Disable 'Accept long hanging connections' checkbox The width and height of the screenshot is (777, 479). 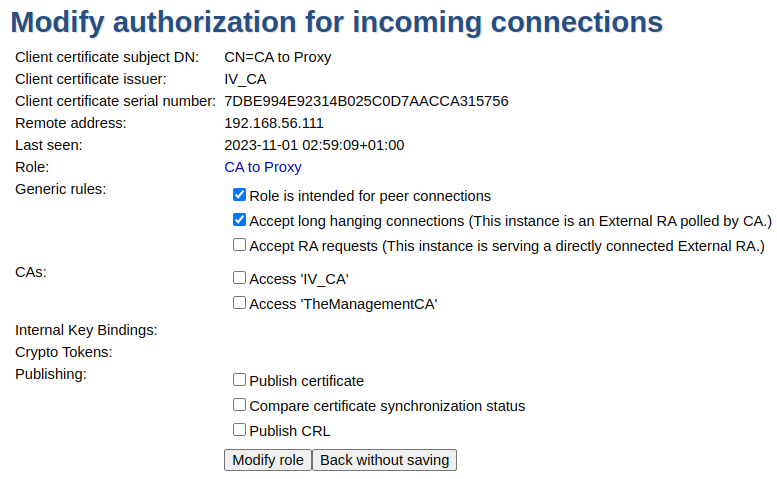click(x=239, y=220)
